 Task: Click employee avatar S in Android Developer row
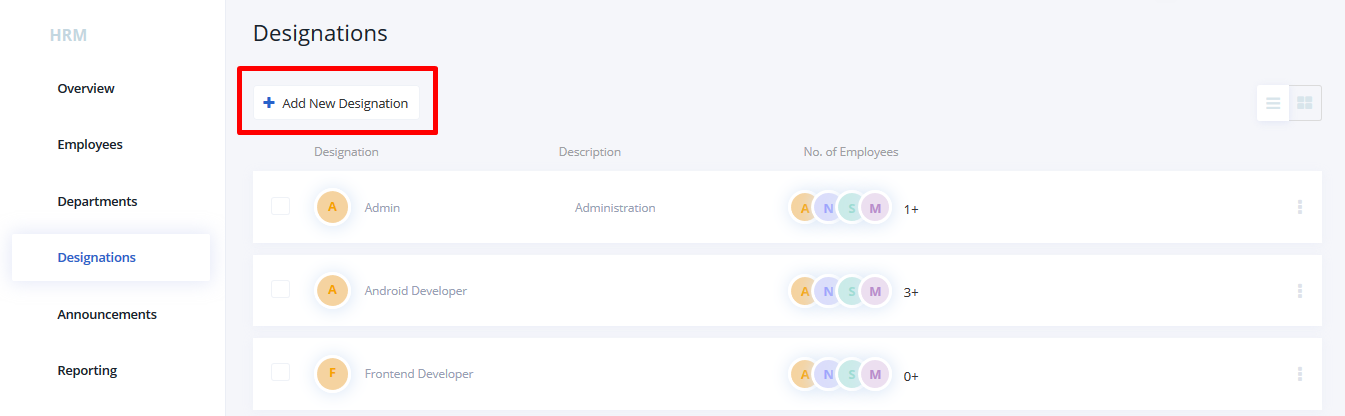[x=851, y=291]
